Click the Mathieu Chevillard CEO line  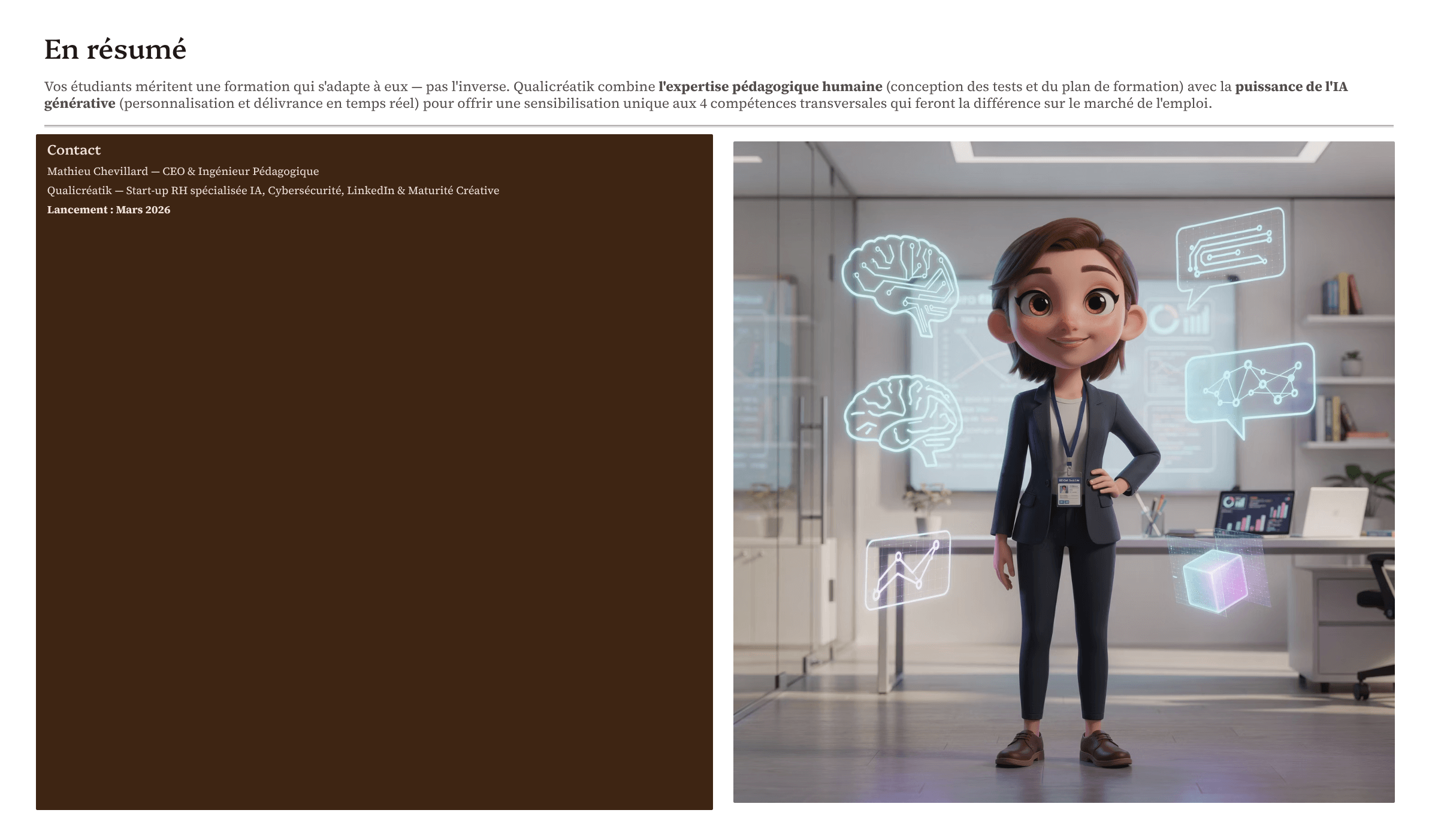[x=183, y=171]
